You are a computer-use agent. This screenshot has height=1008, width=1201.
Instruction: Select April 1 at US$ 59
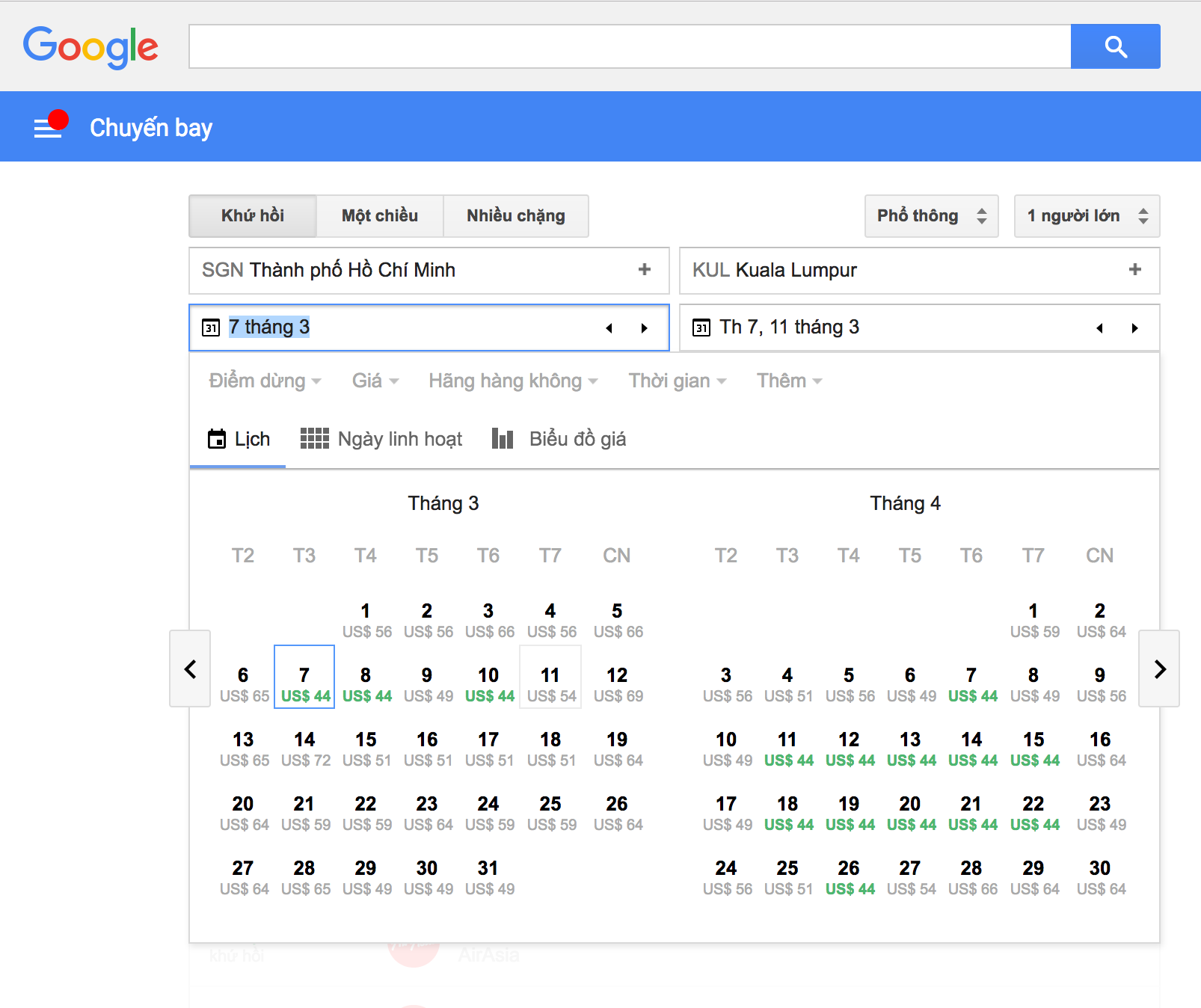[1033, 621]
